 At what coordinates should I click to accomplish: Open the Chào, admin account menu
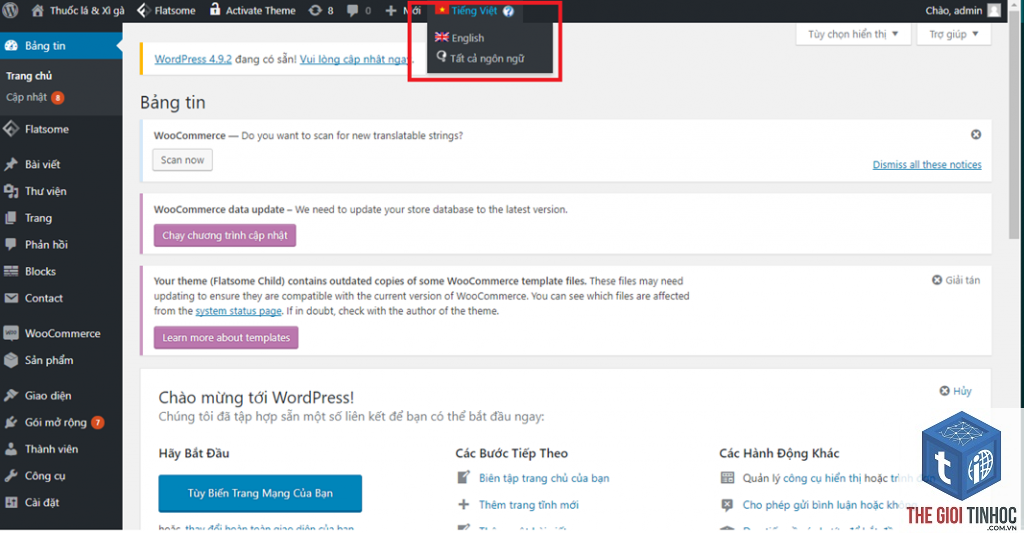click(x=963, y=10)
